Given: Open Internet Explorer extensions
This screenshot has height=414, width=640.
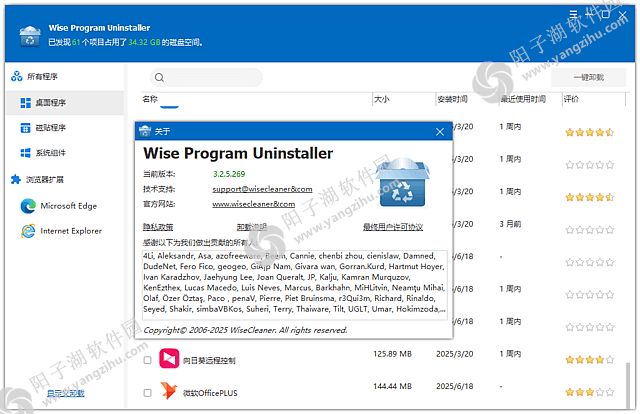Looking at the screenshot, I should (61, 231).
